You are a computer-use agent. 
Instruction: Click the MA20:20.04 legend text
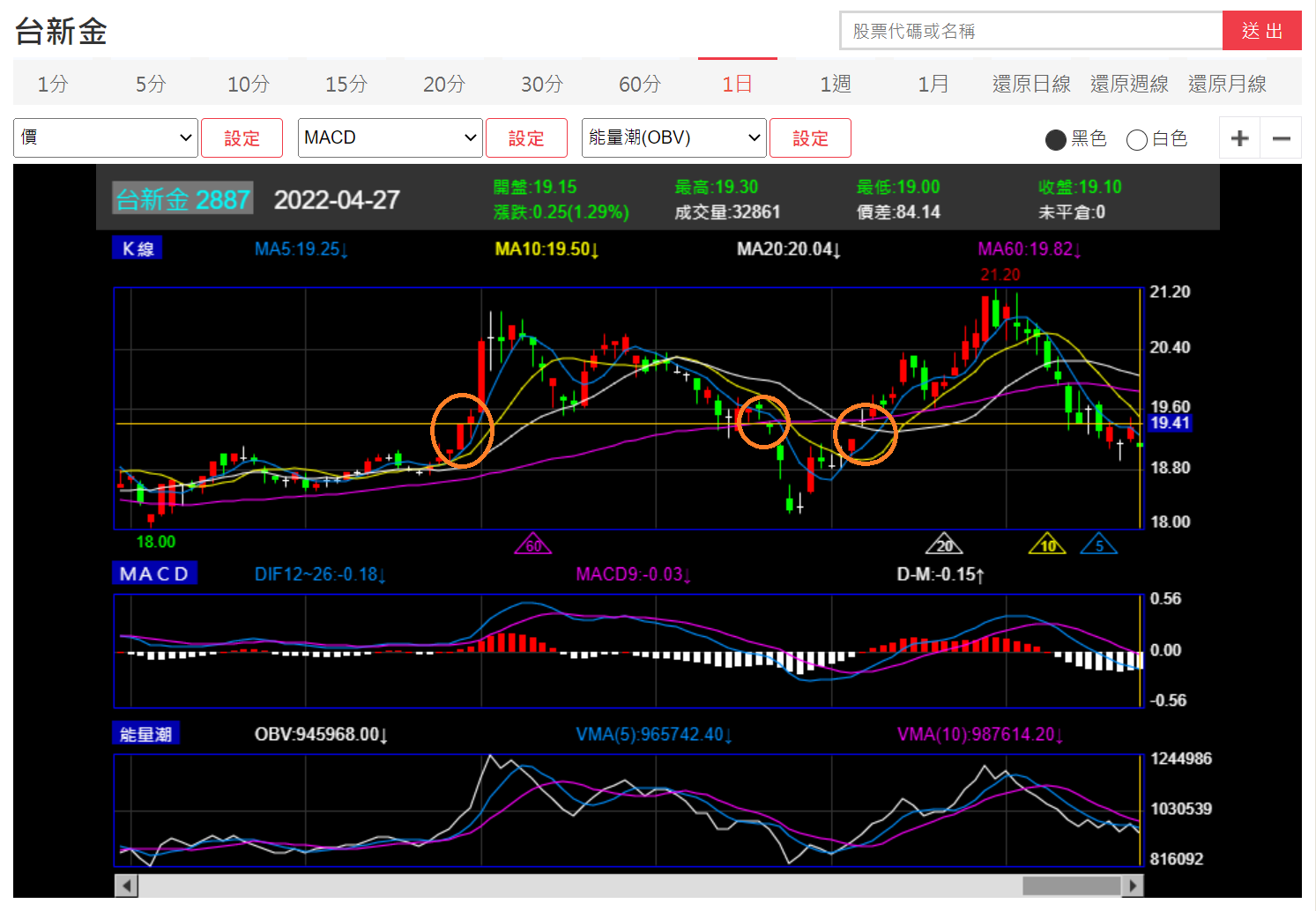point(789,249)
